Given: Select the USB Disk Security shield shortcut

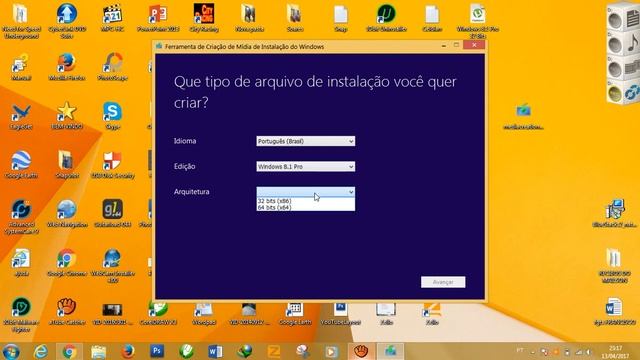Looking at the screenshot, I should pos(113,164).
